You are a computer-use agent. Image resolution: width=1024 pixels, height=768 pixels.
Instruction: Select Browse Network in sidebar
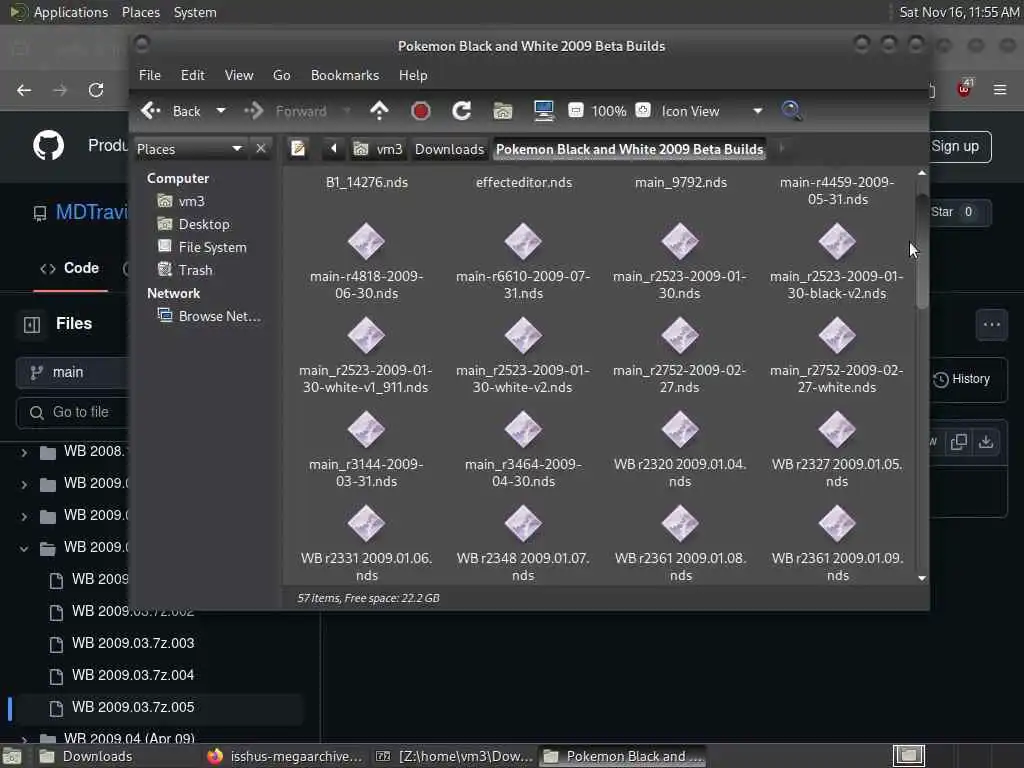click(x=210, y=316)
